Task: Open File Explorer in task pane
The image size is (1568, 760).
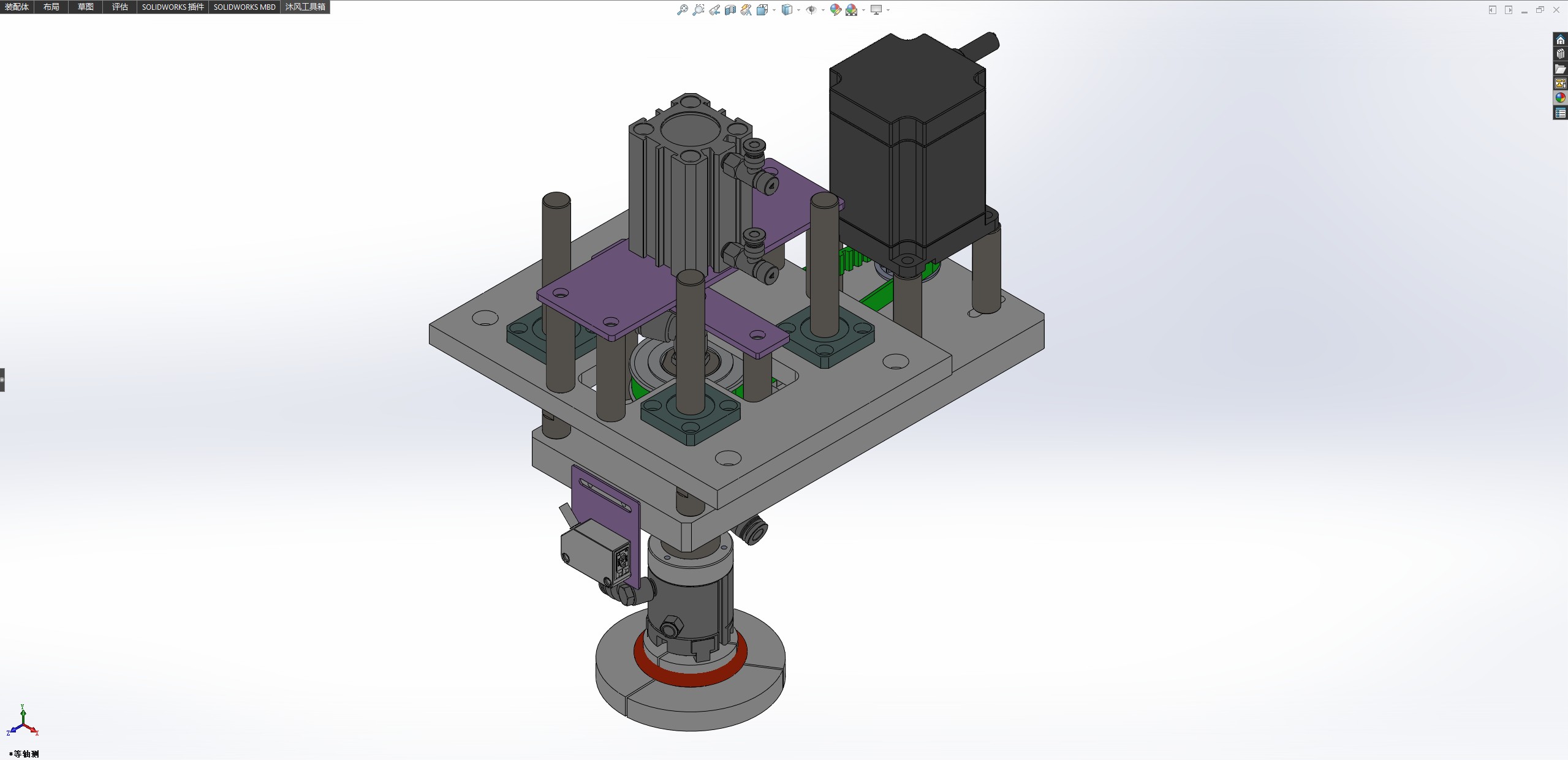Action: pyautogui.click(x=1560, y=69)
